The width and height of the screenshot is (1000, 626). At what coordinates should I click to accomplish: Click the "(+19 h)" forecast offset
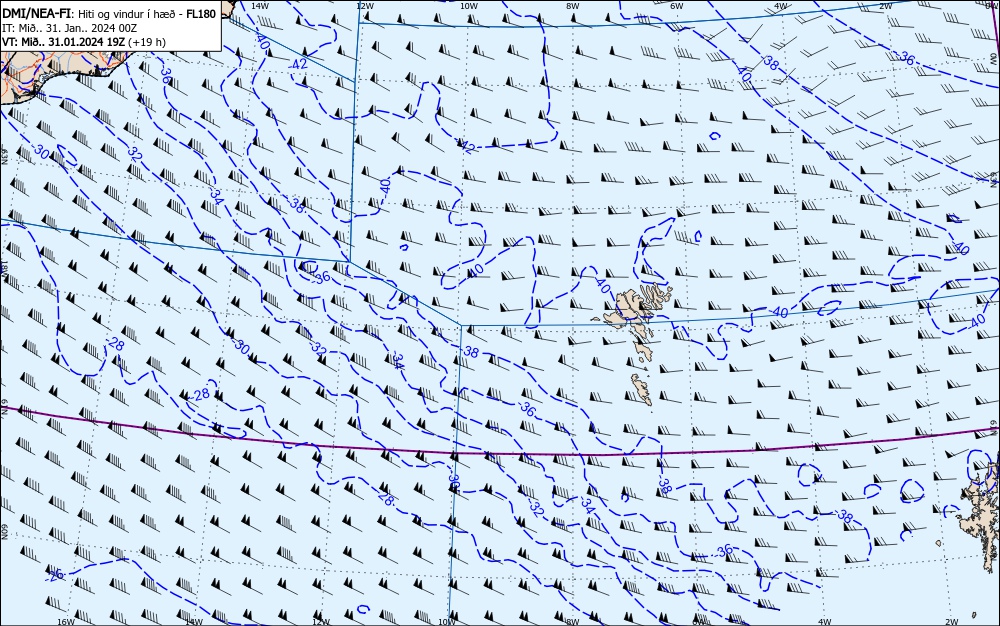147,42
